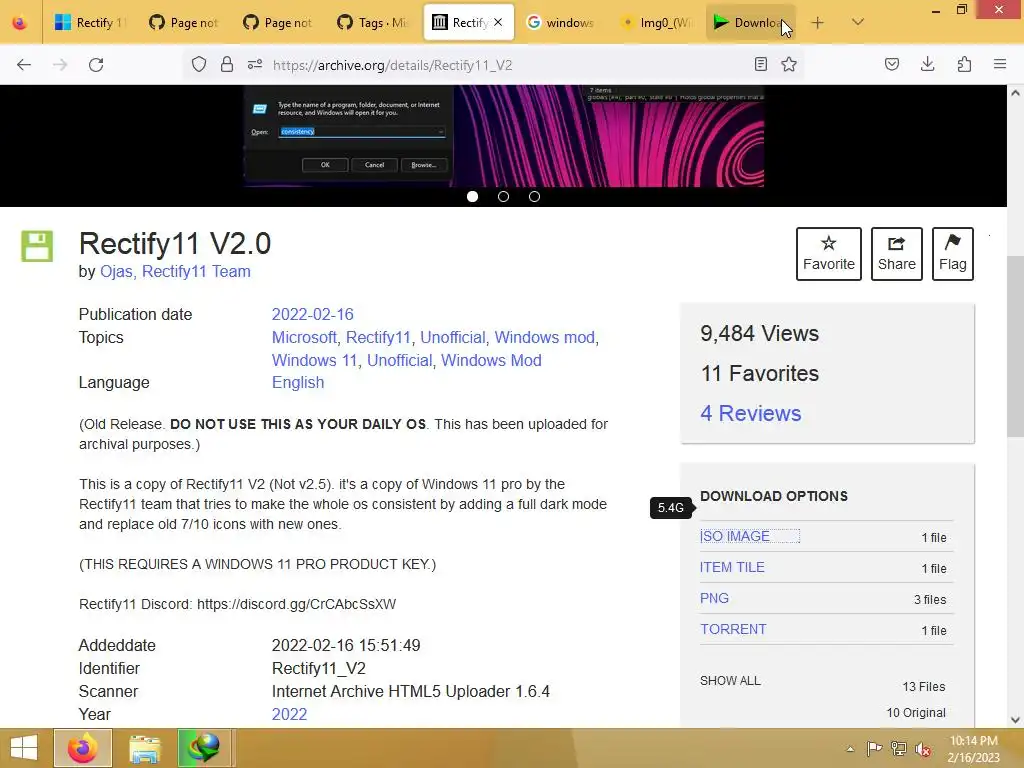
Task: Click the 11 Favorites text
Action: (x=760, y=374)
